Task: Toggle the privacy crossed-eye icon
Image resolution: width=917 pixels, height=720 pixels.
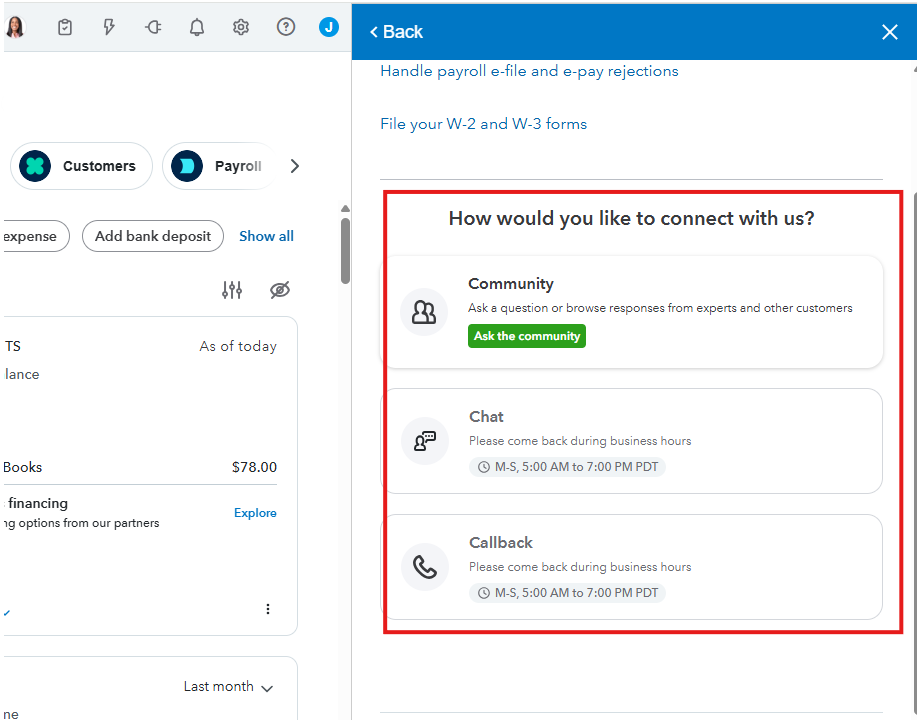Action: [x=280, y=290]
